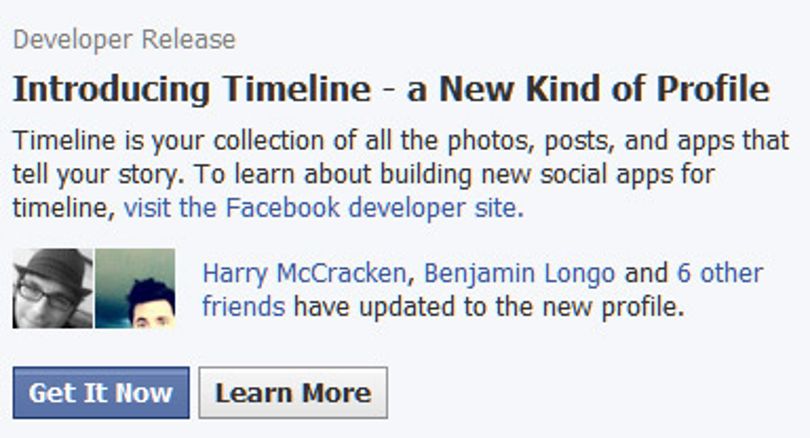Follow the visit the Facebook developer site link
The width and height of the screenshot is (810, 438).
pos(322,208)
